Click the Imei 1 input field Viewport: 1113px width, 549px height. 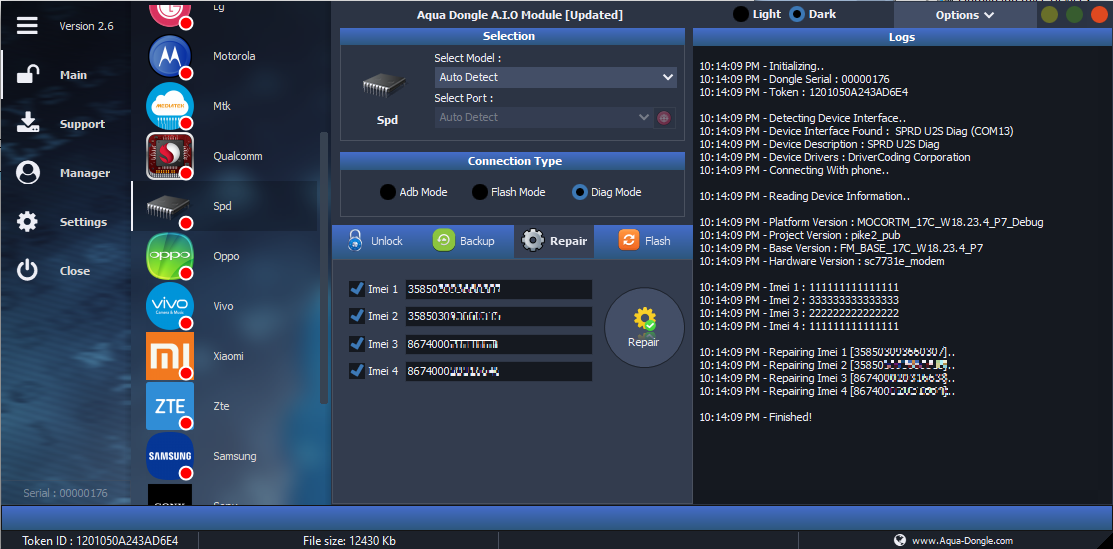[498, 289]
